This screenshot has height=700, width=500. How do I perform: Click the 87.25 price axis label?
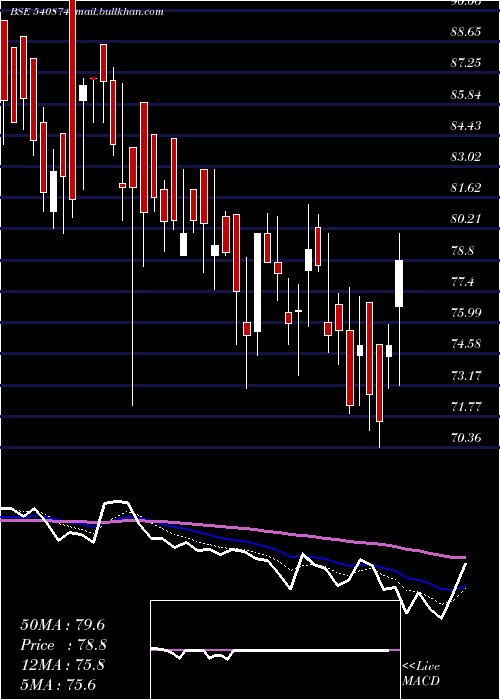click(x=466, y=63)
